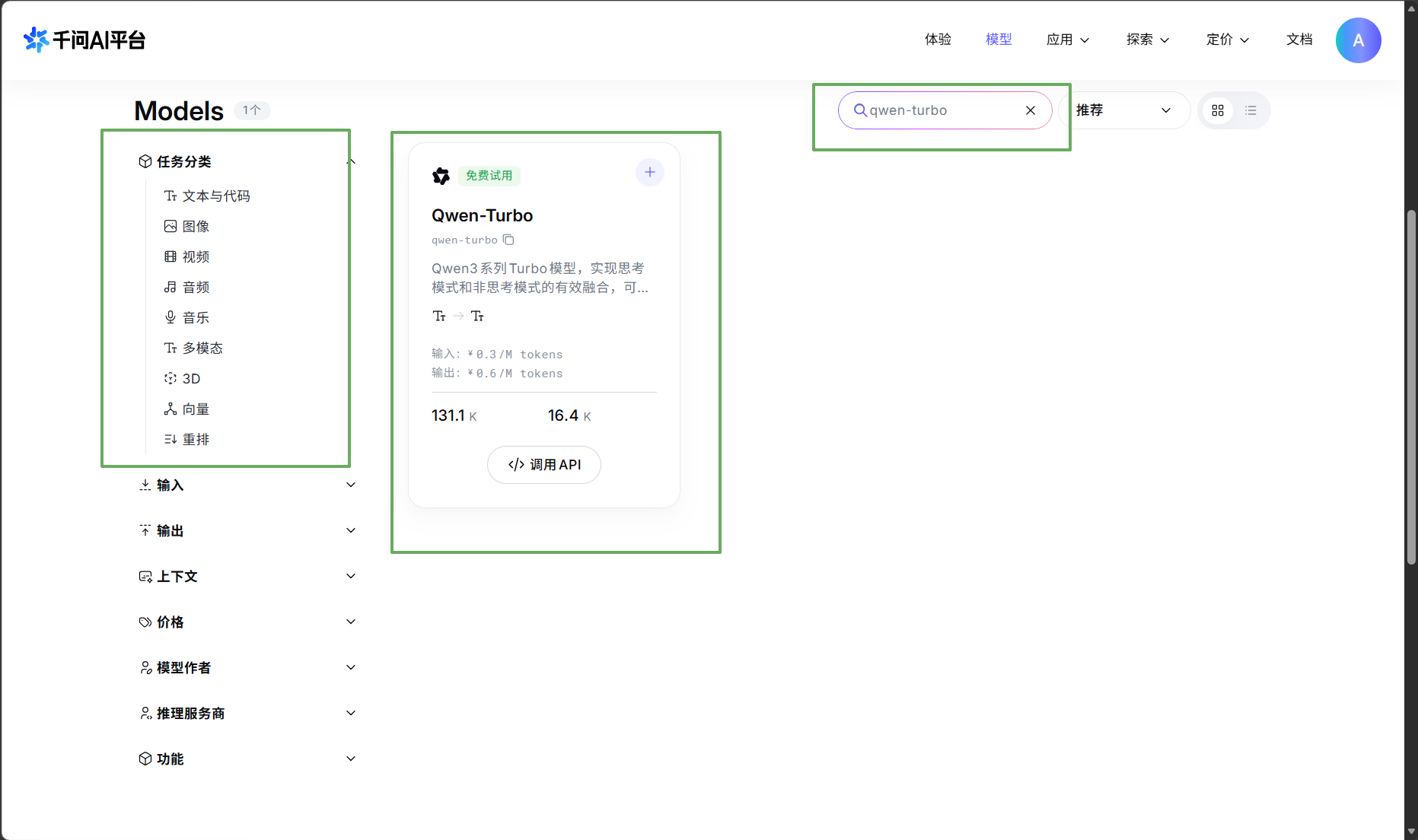This screenshot has height=840, width=1418.
Task: Click the 输入 ¥0.3/M tokens price
Action: pyautogui.click(x=497, y=354)
